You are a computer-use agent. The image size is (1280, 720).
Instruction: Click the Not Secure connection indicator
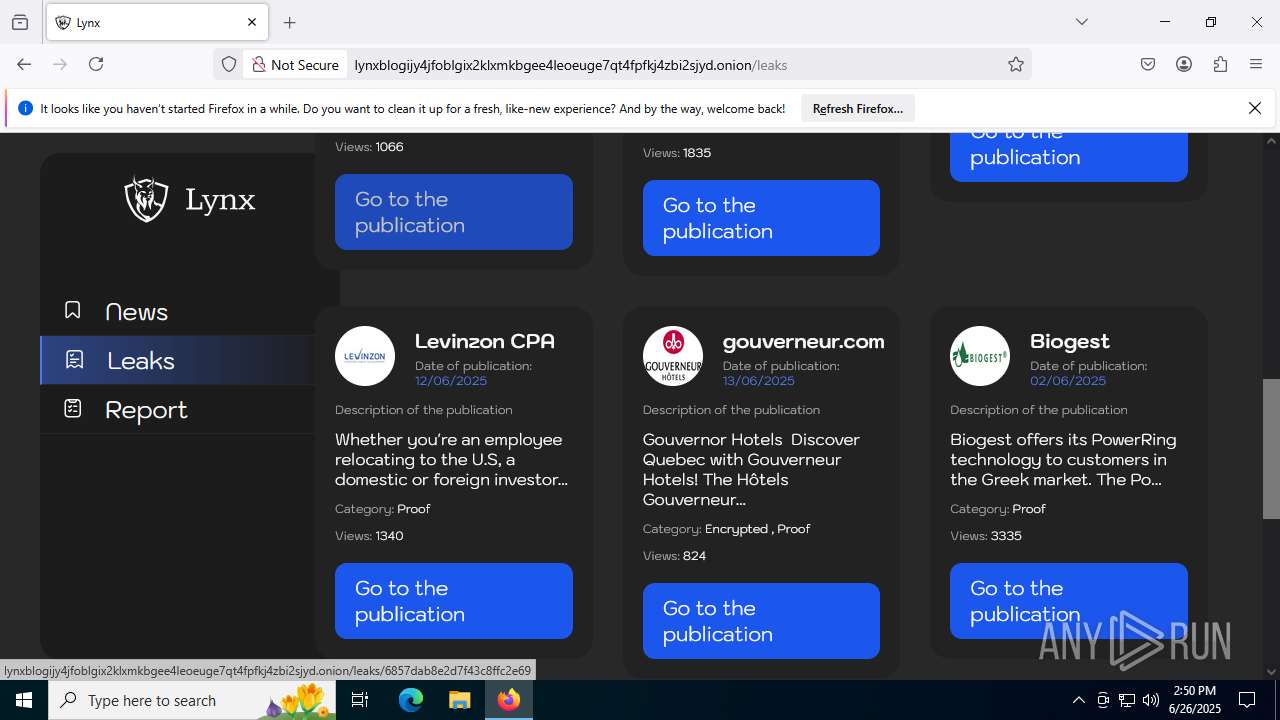[295, 64]
